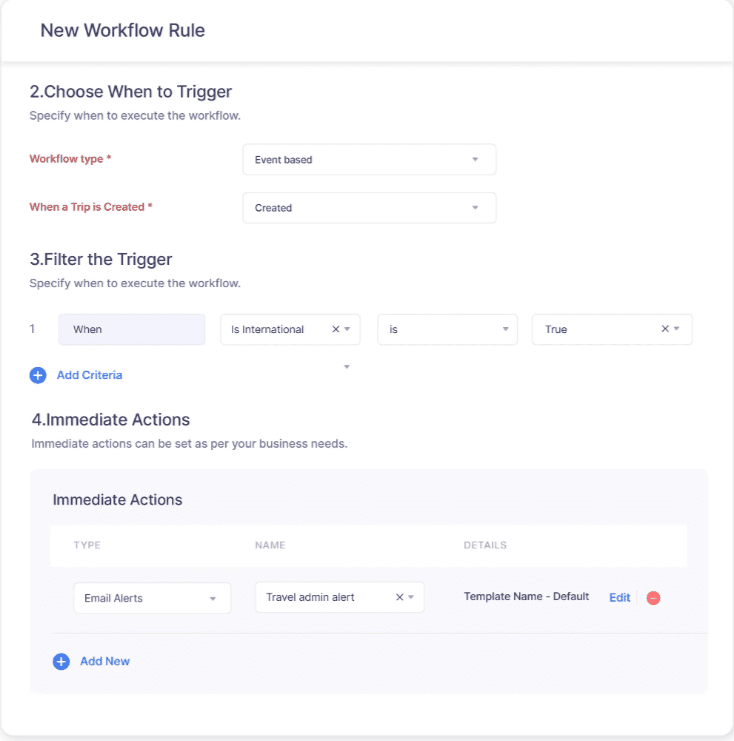Clear the Travel admin alert name with its X icon
The image size is (734, 741).
399,597
